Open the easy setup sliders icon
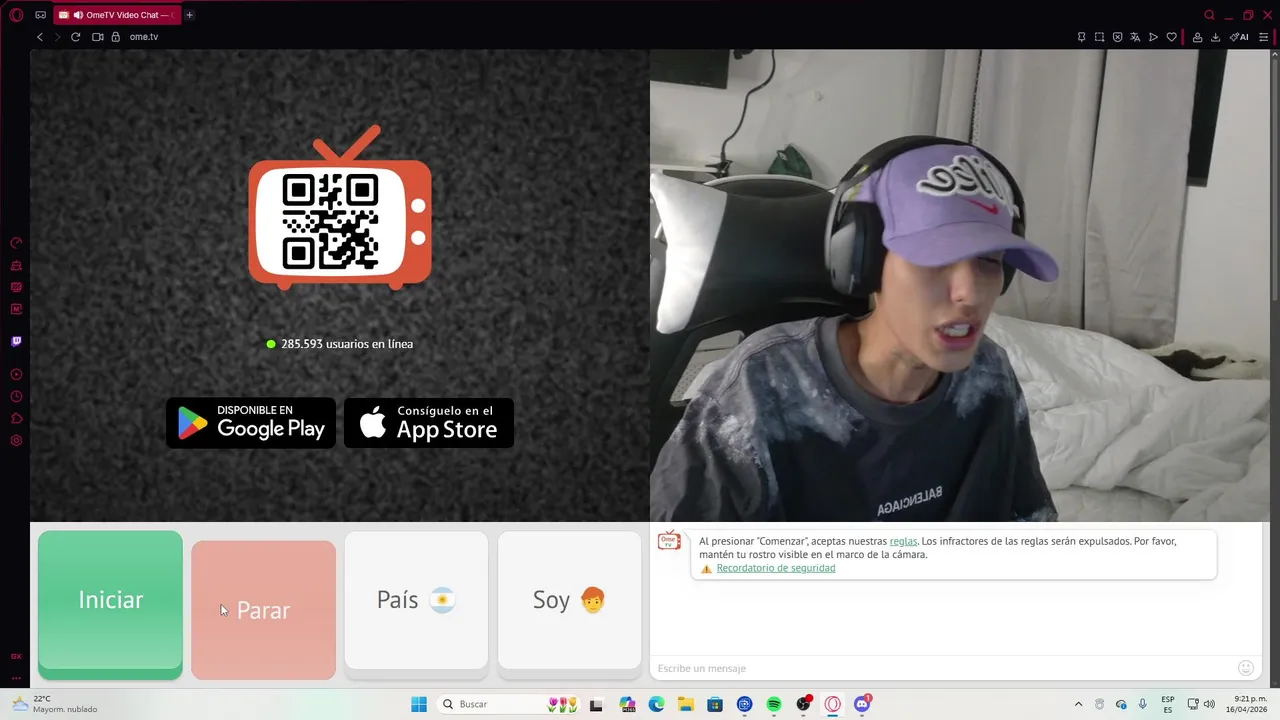1280x720 pixels. point(1264,37)
